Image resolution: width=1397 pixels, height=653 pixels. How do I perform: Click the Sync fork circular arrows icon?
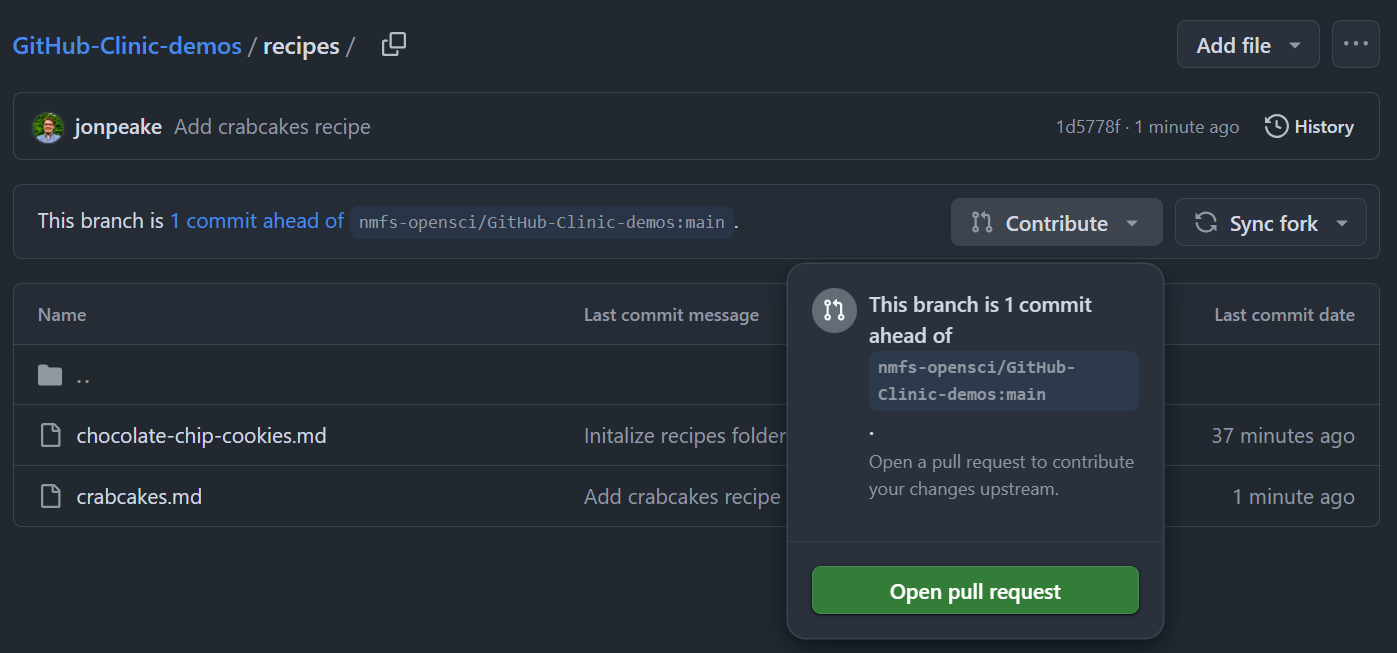1206,222
